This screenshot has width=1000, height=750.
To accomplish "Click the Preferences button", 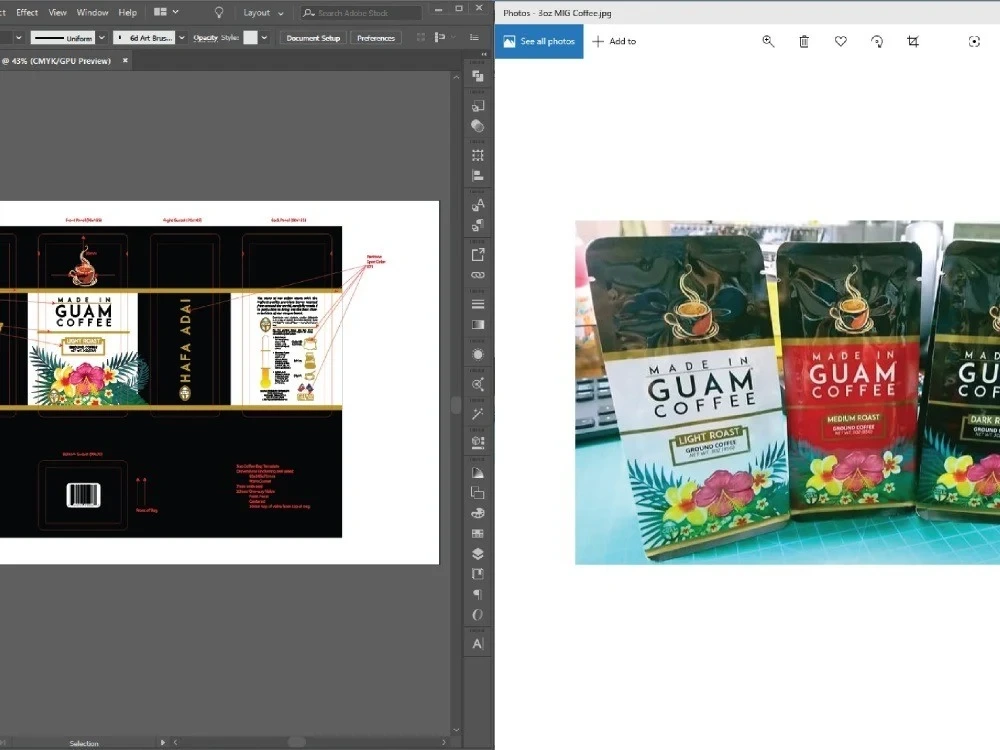I will [376, 38].
